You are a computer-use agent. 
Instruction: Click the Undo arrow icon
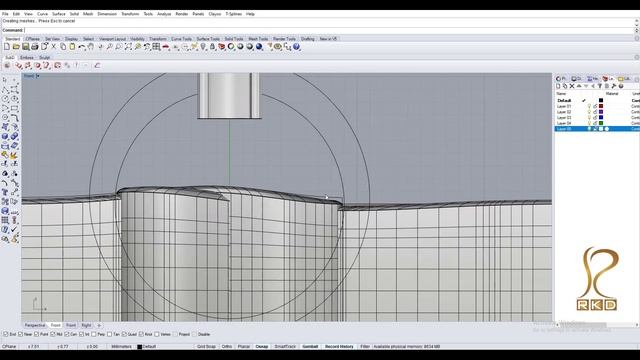(x=82, y=47)
